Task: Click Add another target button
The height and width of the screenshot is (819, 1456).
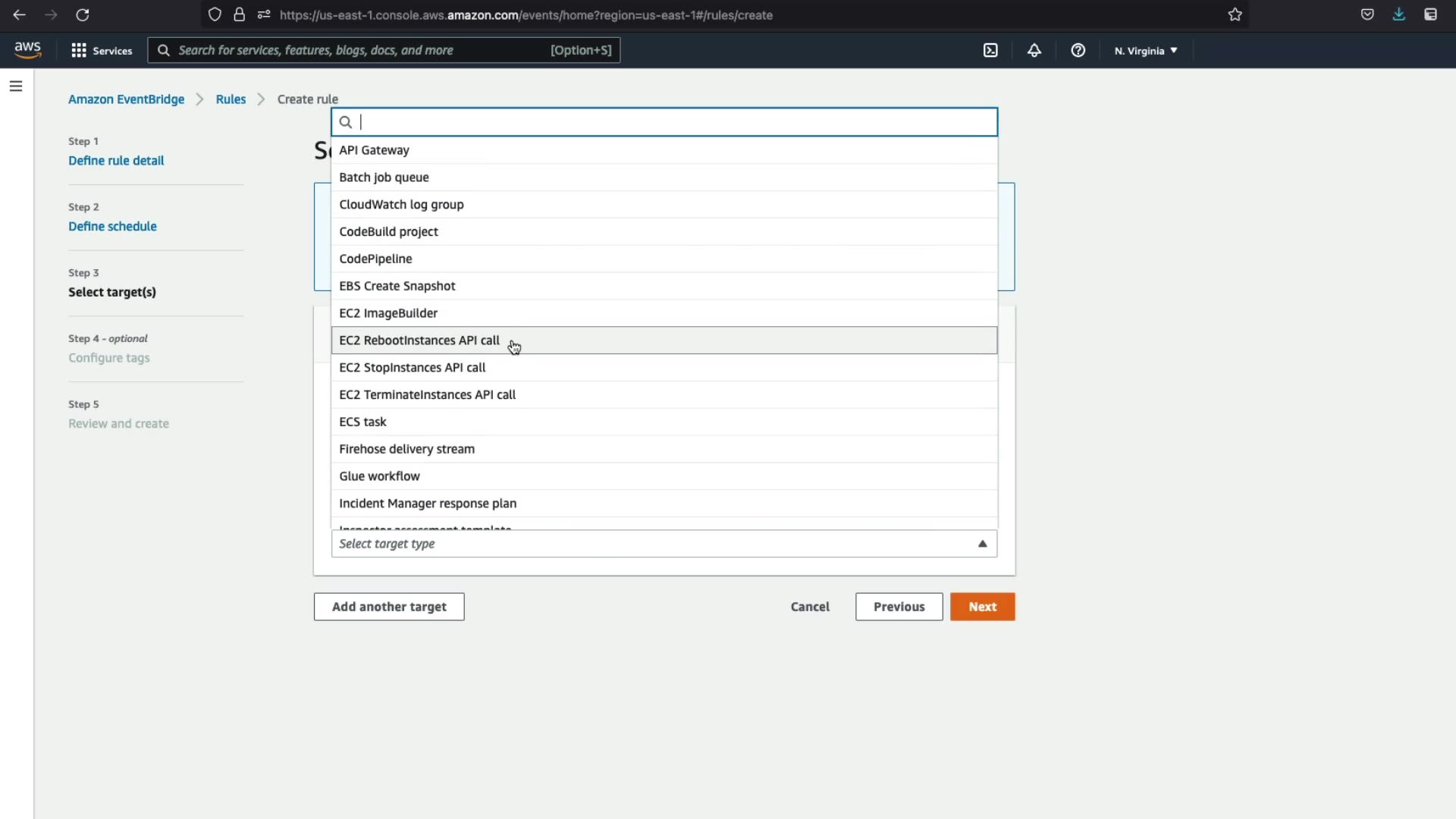Action: (x=389, y=607)
